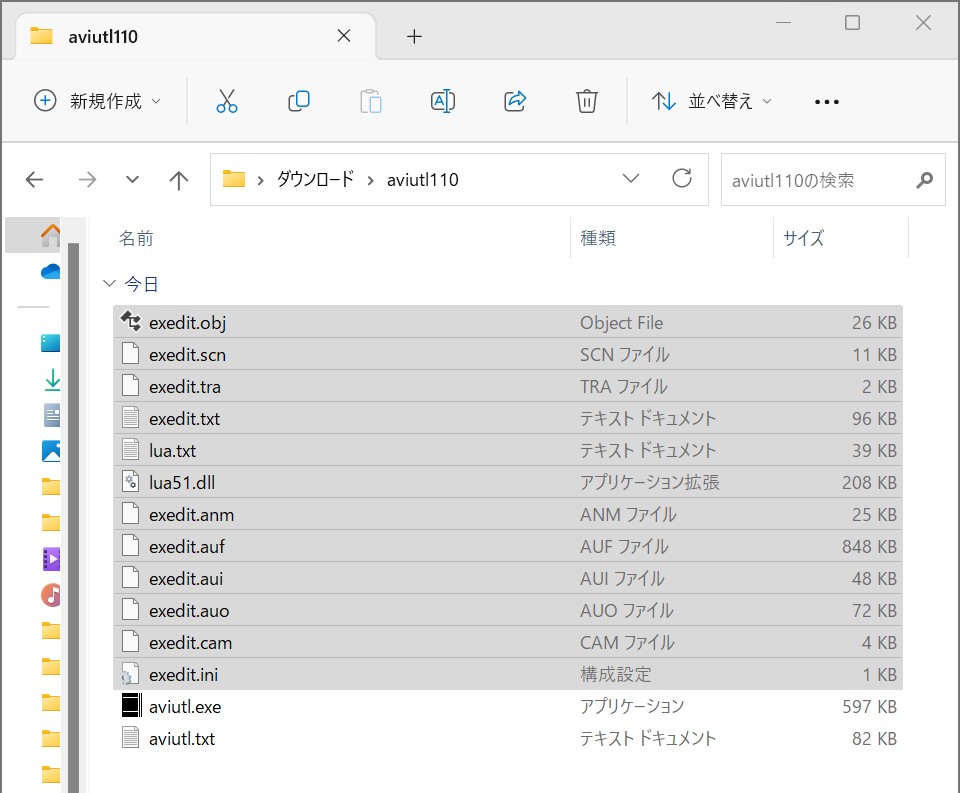The image size is (960, 793).
Task: Click the folder icon in address bar
Action: click(233, 179)
